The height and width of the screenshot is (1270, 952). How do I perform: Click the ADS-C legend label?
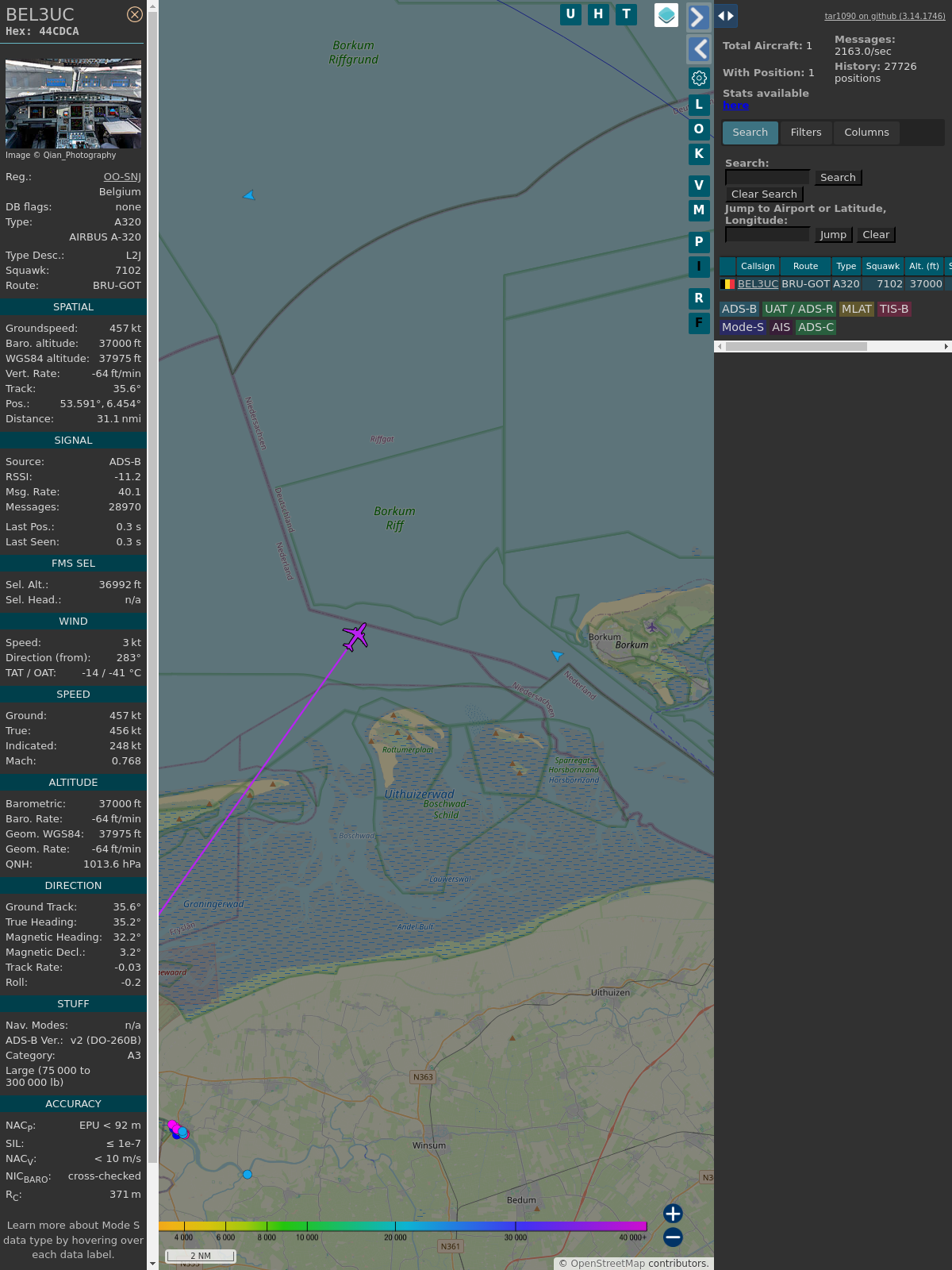coord(816,328)
